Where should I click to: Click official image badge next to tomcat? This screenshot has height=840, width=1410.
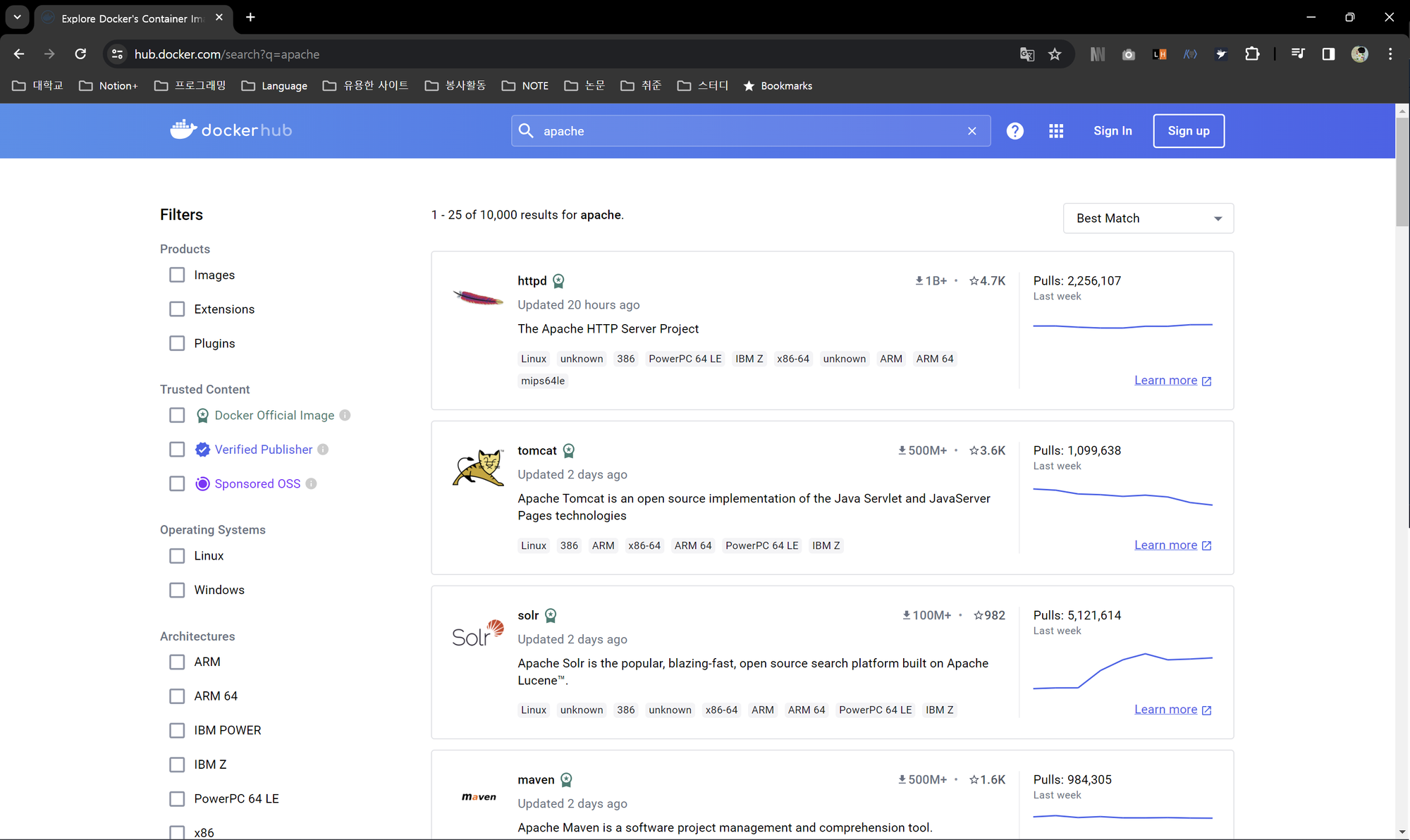(569, 451)
